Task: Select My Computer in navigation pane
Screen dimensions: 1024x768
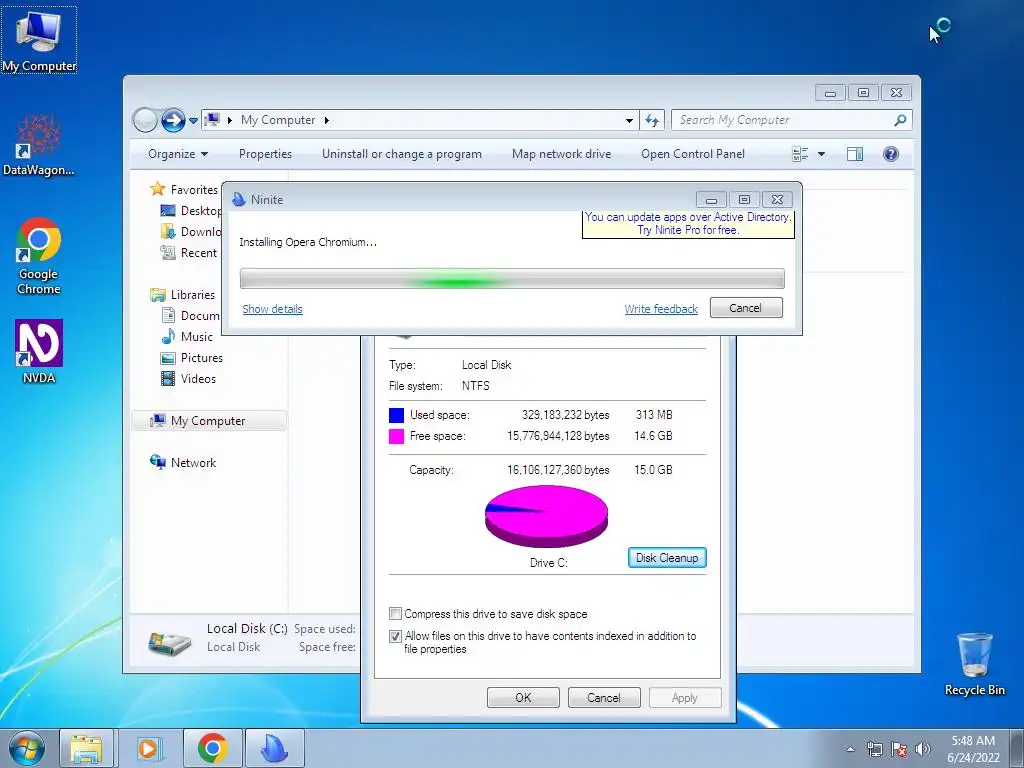Action: [209, 421]
